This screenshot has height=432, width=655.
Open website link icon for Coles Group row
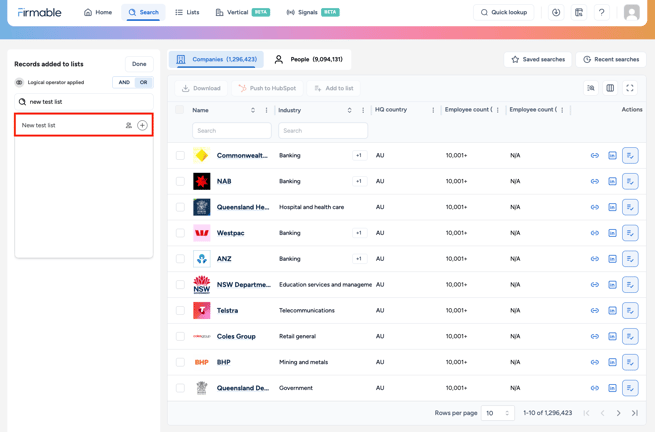[x=594, y=336]
